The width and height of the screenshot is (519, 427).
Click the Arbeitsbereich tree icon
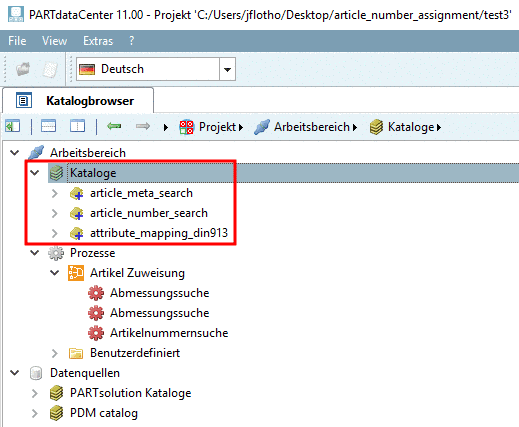click(36, 153)
